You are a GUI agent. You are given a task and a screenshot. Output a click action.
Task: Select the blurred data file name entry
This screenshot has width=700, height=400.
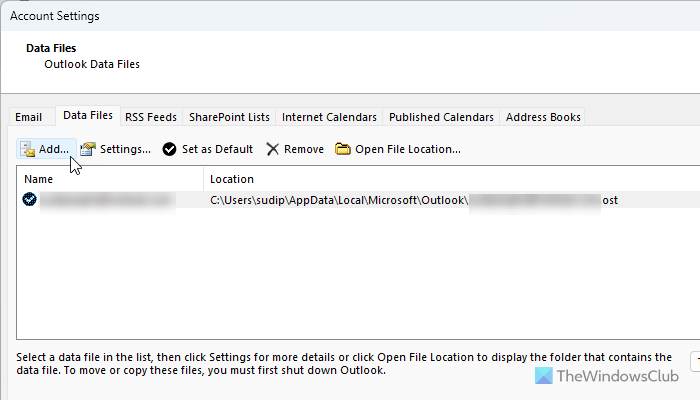tap(106, 200)
